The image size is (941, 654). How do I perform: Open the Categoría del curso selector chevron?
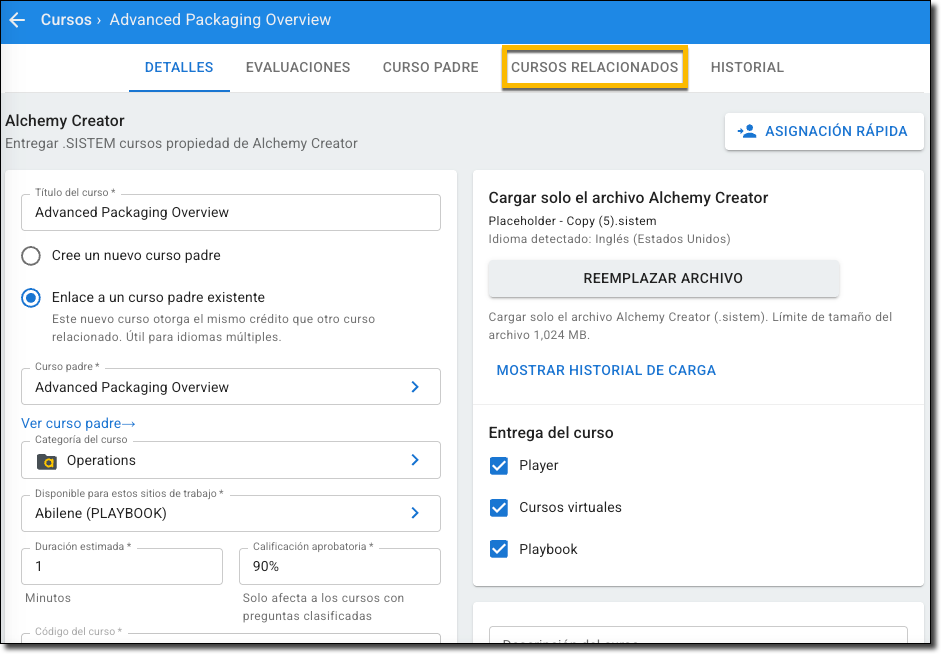[x=415, y=460]
